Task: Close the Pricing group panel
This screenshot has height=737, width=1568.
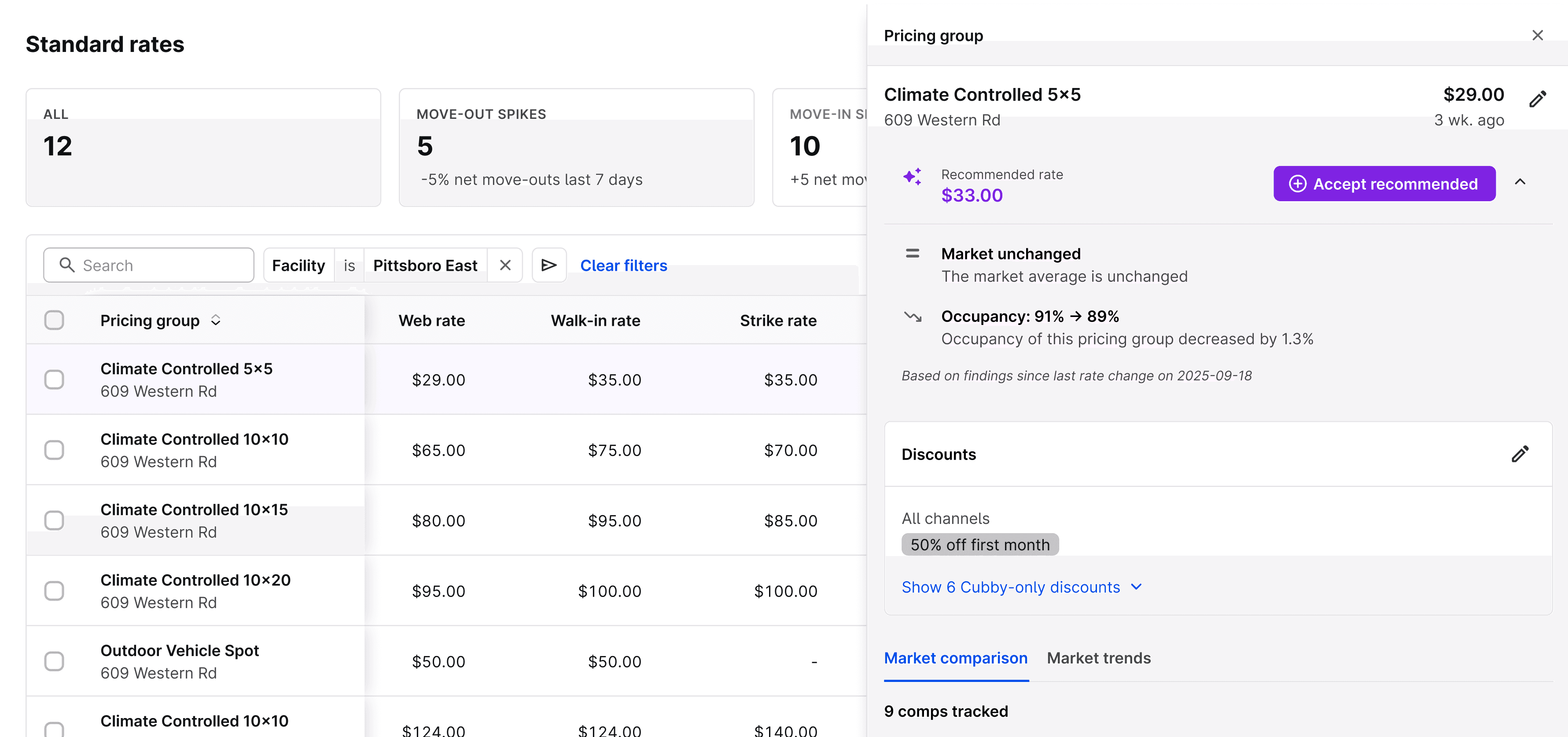Action: pos(1537,35)
